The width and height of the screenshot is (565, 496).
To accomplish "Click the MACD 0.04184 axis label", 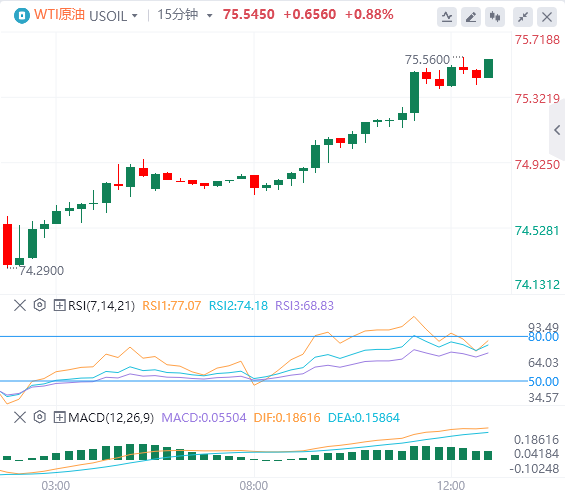I will click(x=537, y=454).
